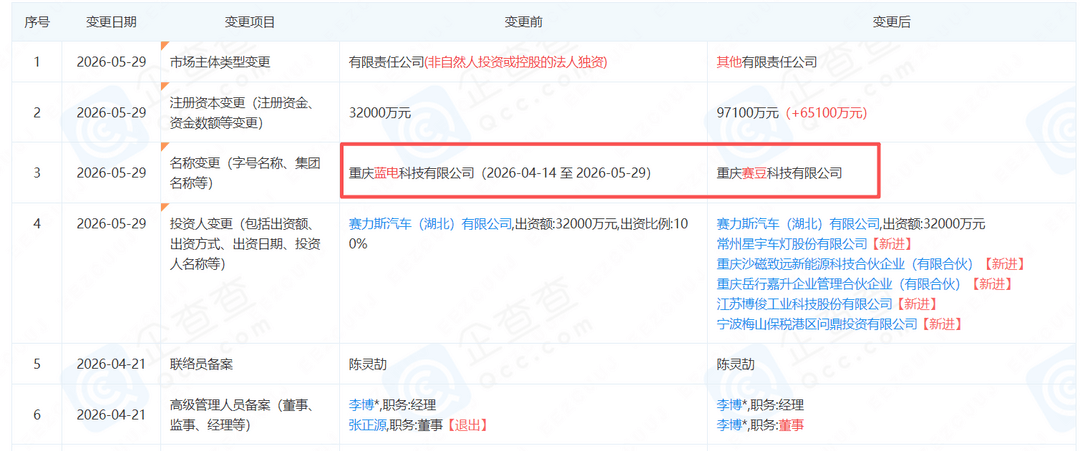This screenshot has width=1080, height=451.
Task: Open 宁波梅山保税港区问鼎投资有限公司 link
Action: 818,324
